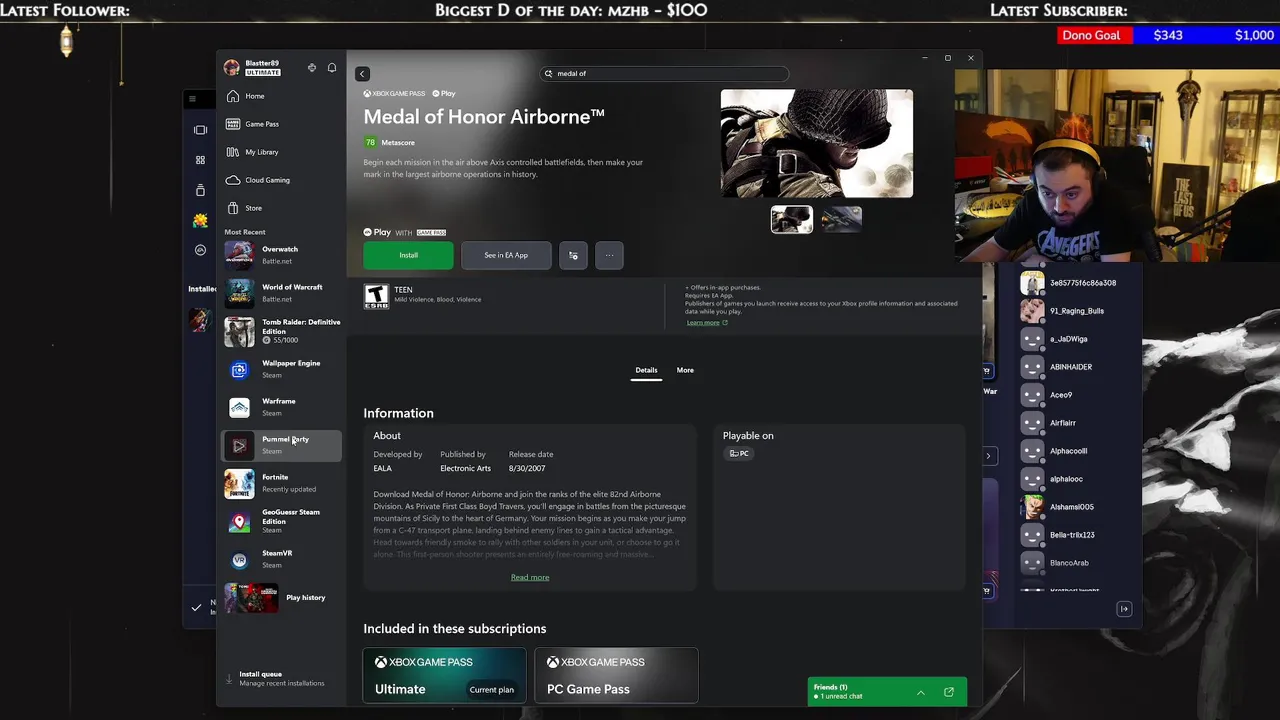This screenshot has height=720, width=1280.
Task: Open the carousel icon in background window sidebar
Action: click(200, 130)
